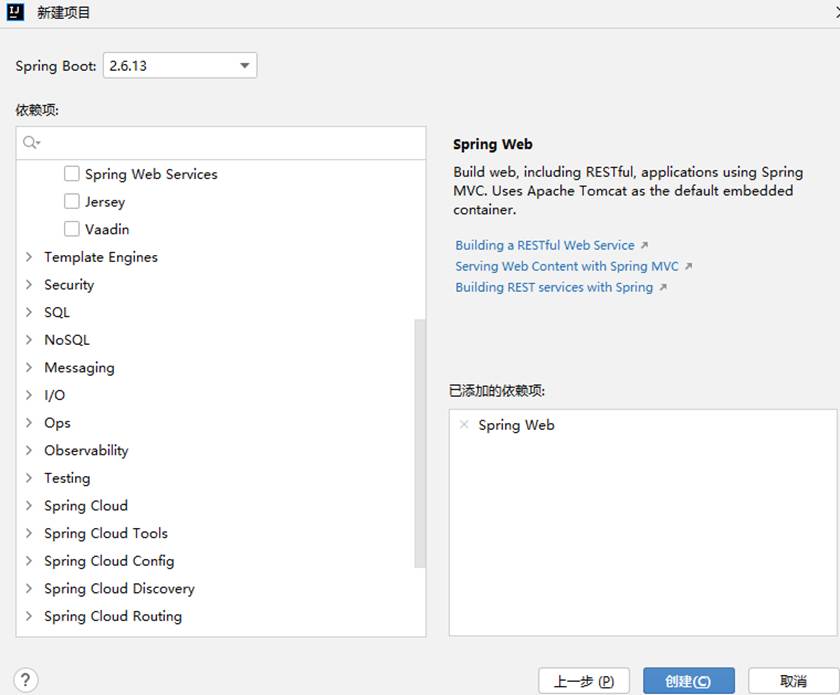Select Spring Web in added dependencies list

point(516,425)
